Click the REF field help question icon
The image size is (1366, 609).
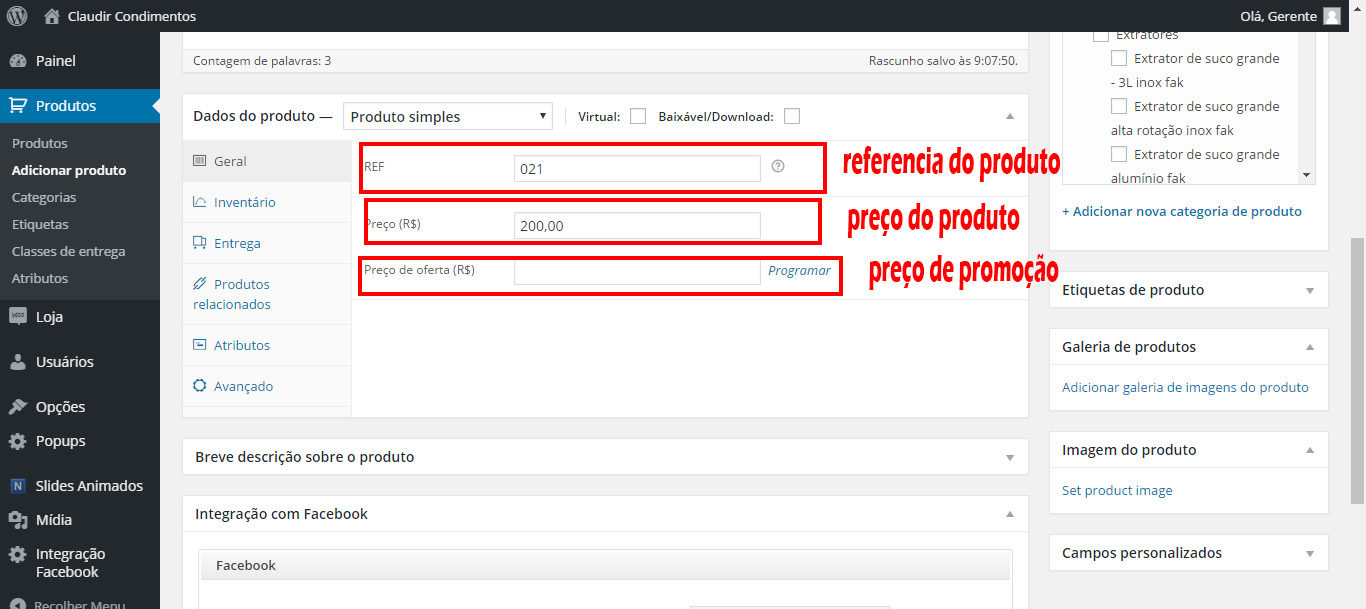coord(778,167)
